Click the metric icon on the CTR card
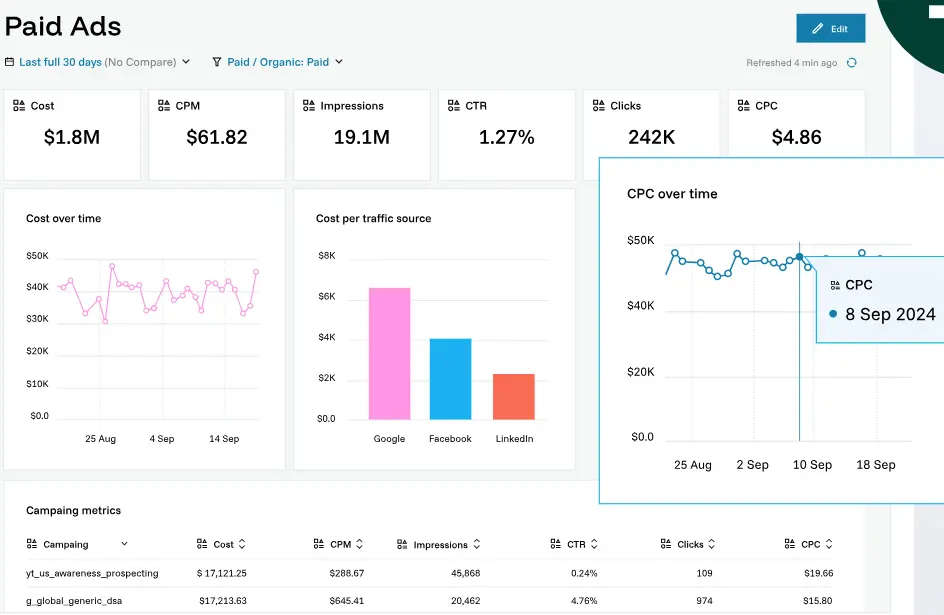The width and height of the screenshot is (944, 615). [x=454, y=106]
